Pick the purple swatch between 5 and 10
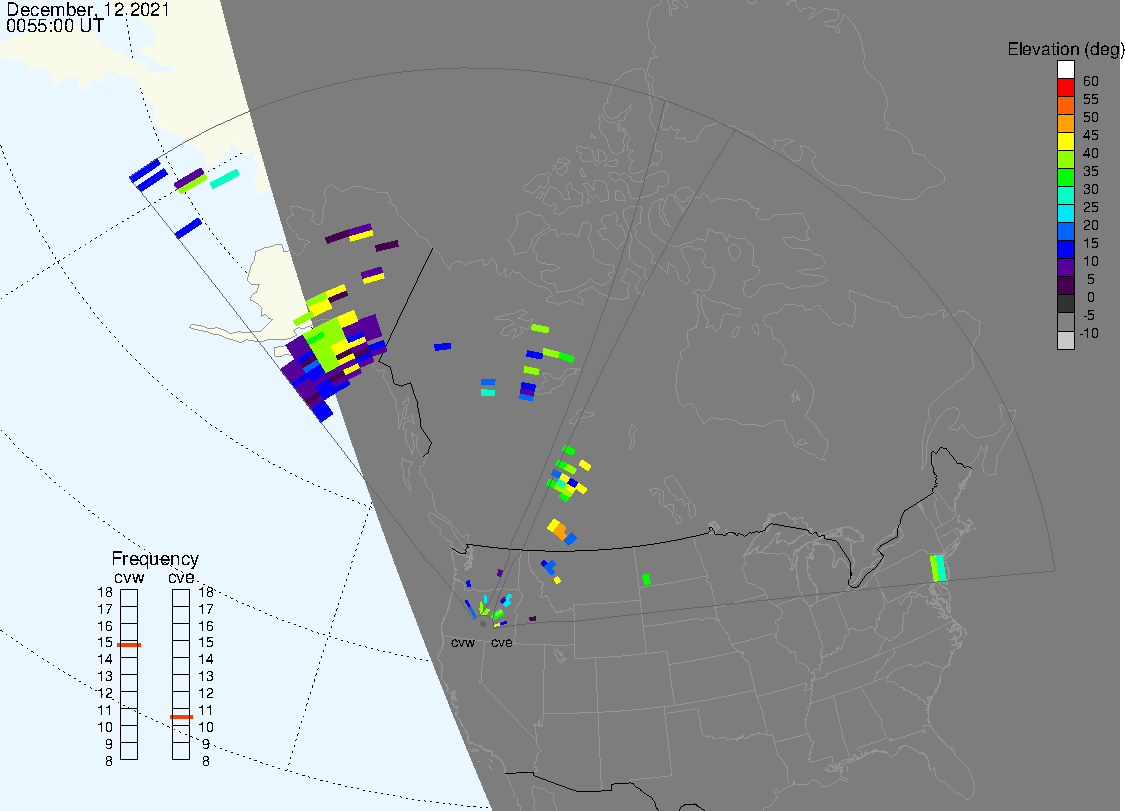The width and height of the screenshot is (1125, 811). point(1065,267)
